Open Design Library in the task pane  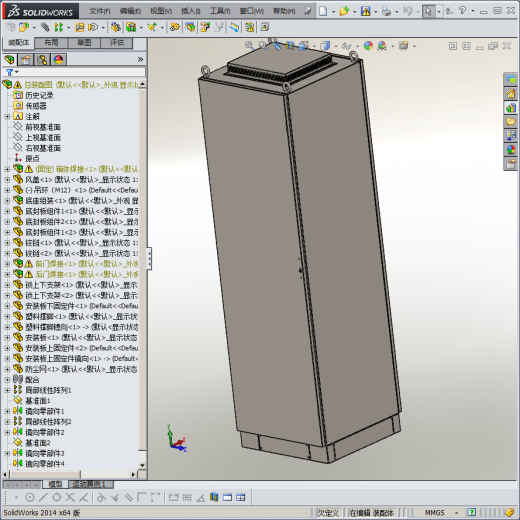pos(511,108)
